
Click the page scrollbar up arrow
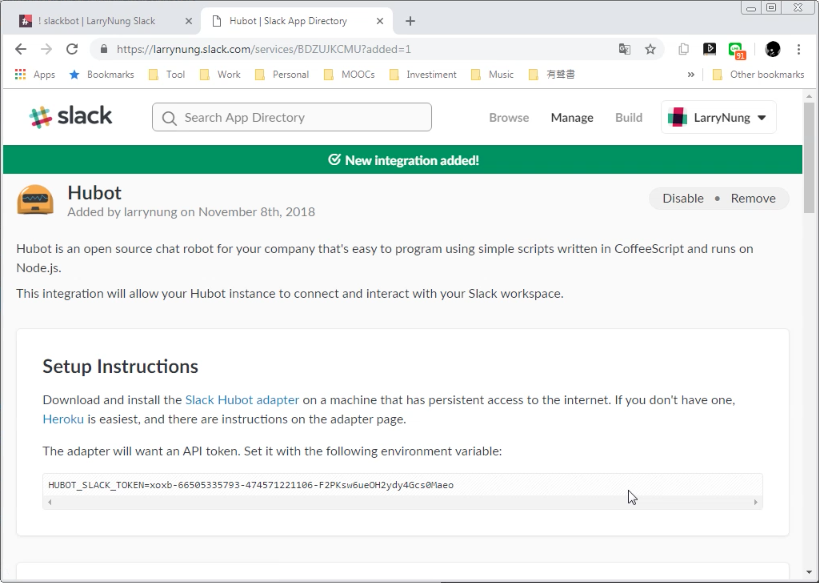click(809, 97)
